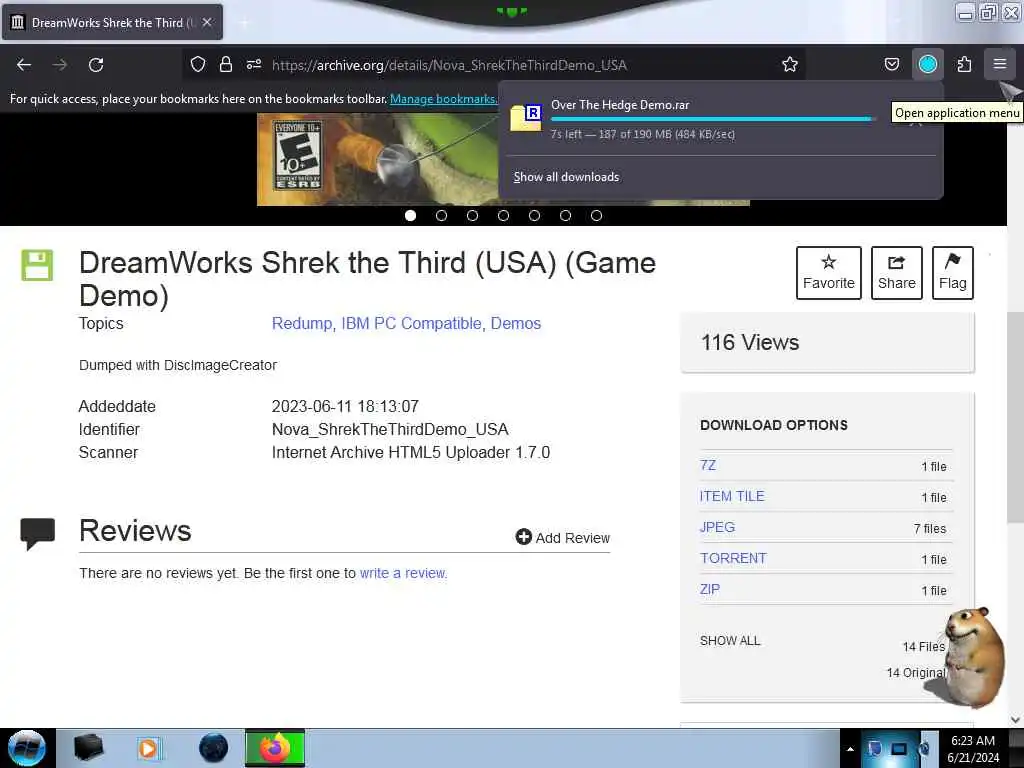This screenshot has height=768, width=1024.
Task: Open the extensions puzzle-piece menu
Action: click(964, 64)
